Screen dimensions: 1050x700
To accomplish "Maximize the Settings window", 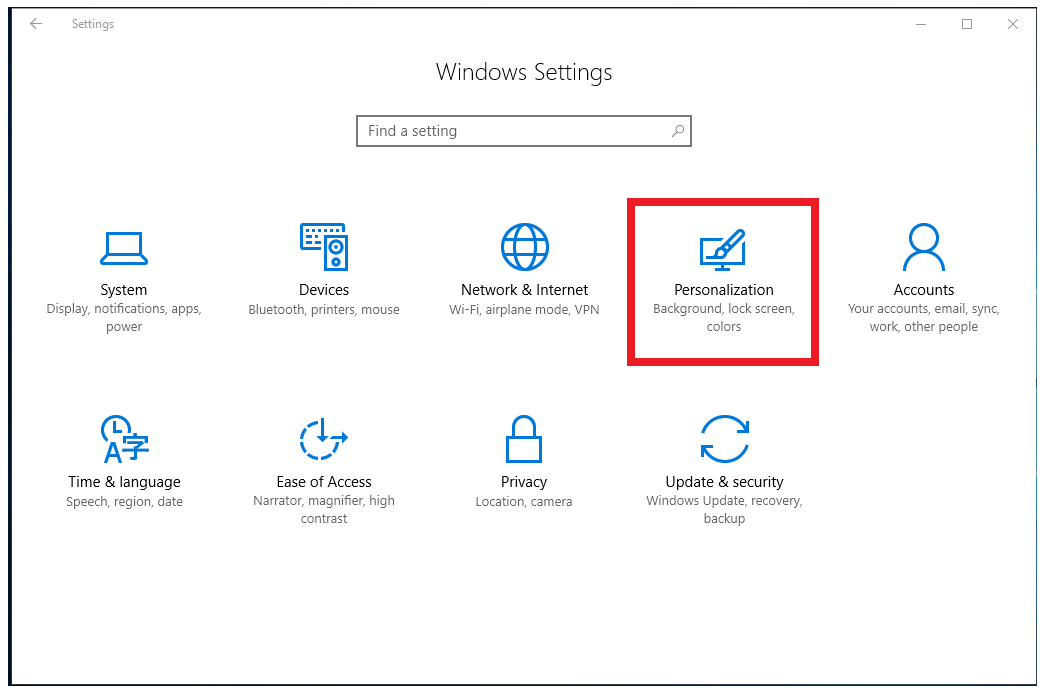I will point(967,24).
